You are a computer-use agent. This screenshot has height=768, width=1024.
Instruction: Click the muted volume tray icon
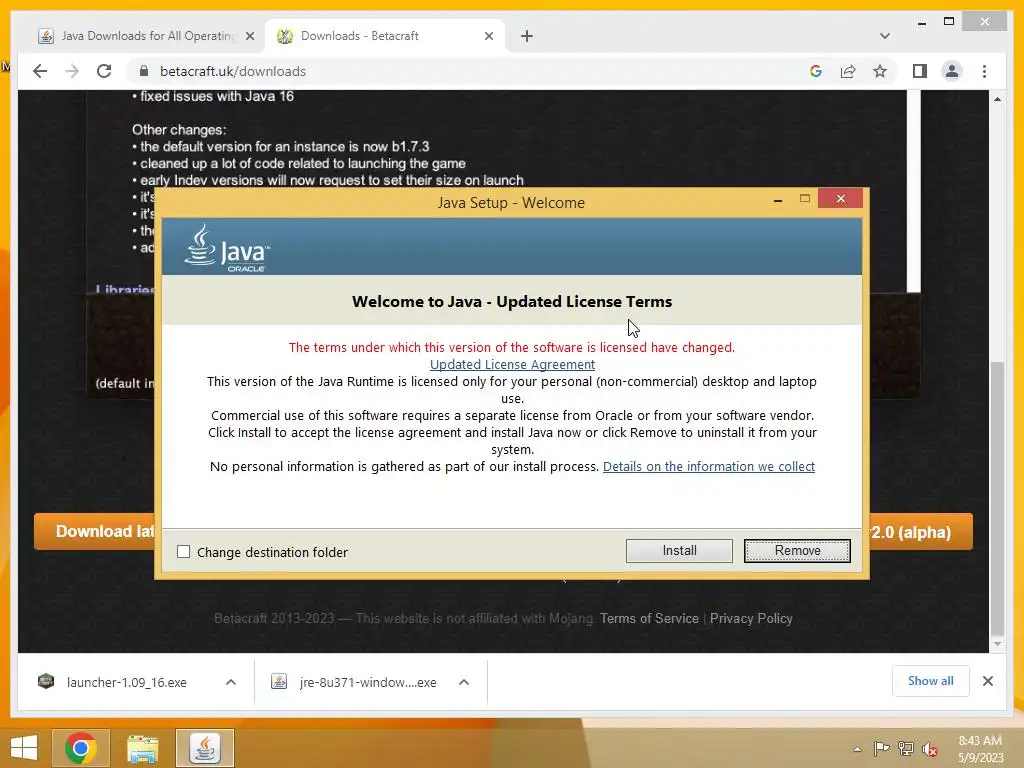[929, 748]
